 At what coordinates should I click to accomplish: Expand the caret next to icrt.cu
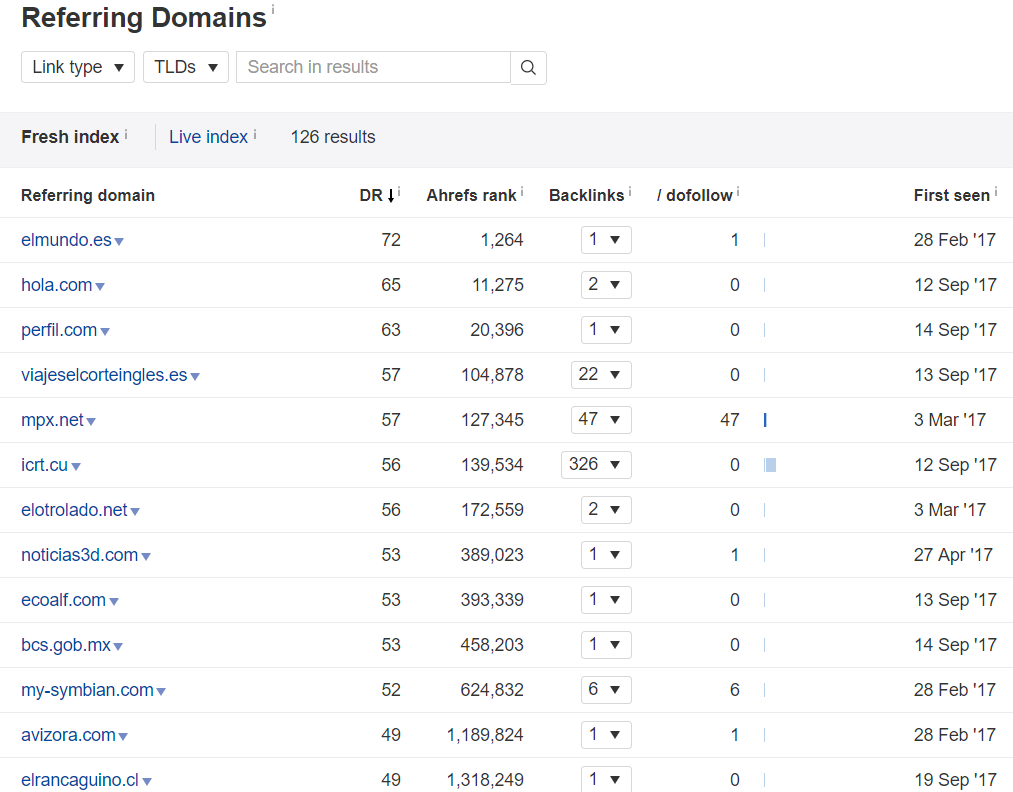click(x=76, y=466)
